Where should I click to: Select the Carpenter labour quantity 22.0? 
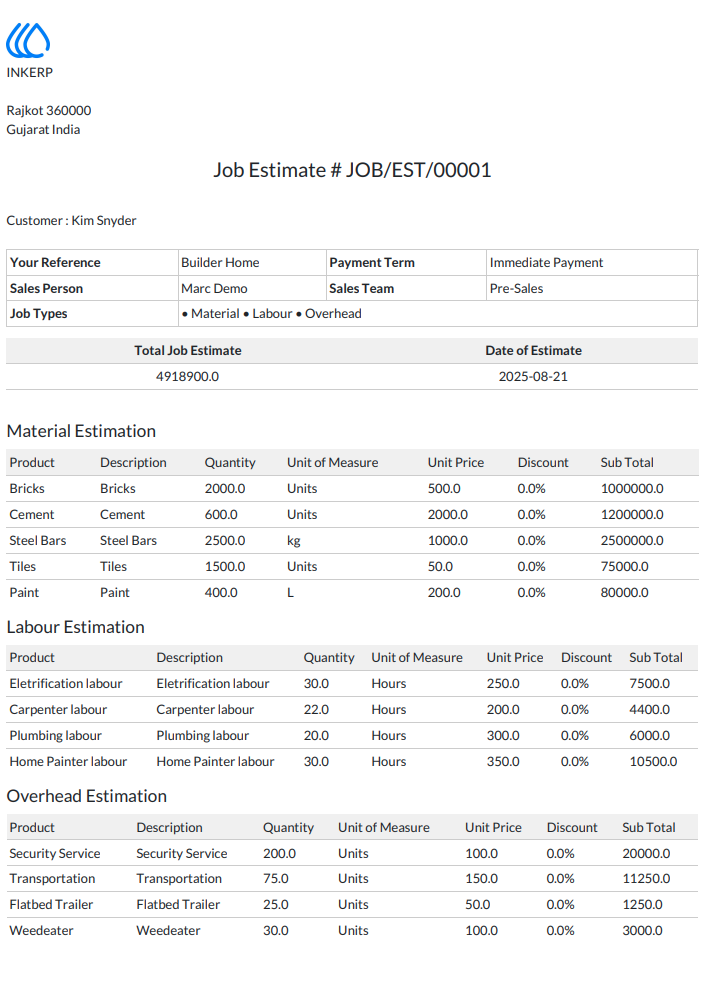pos(316,710)
